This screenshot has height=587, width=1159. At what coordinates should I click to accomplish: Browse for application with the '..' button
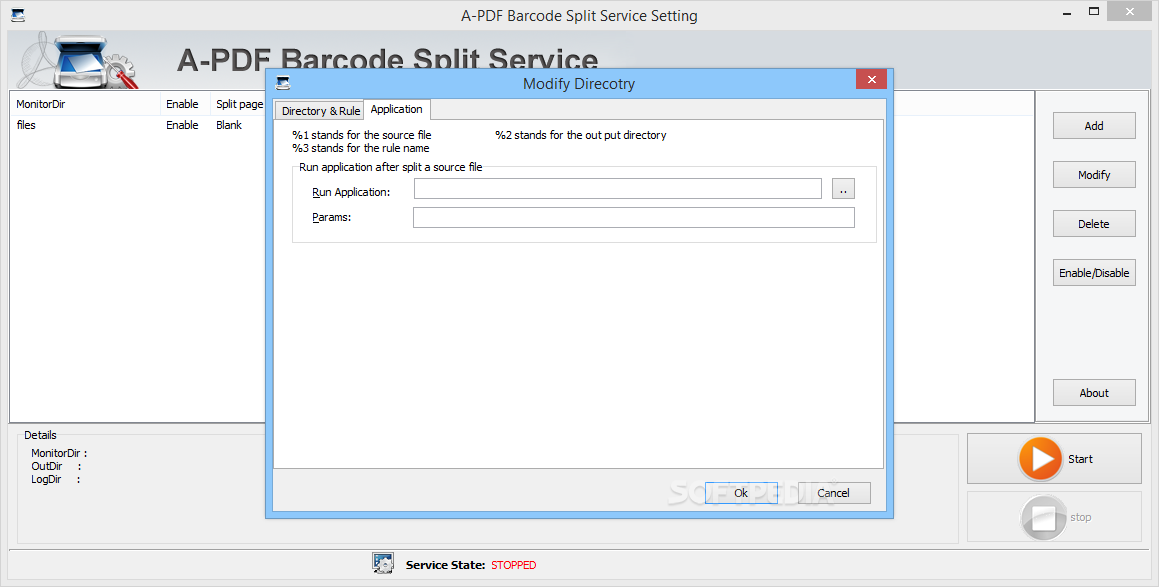843,189
